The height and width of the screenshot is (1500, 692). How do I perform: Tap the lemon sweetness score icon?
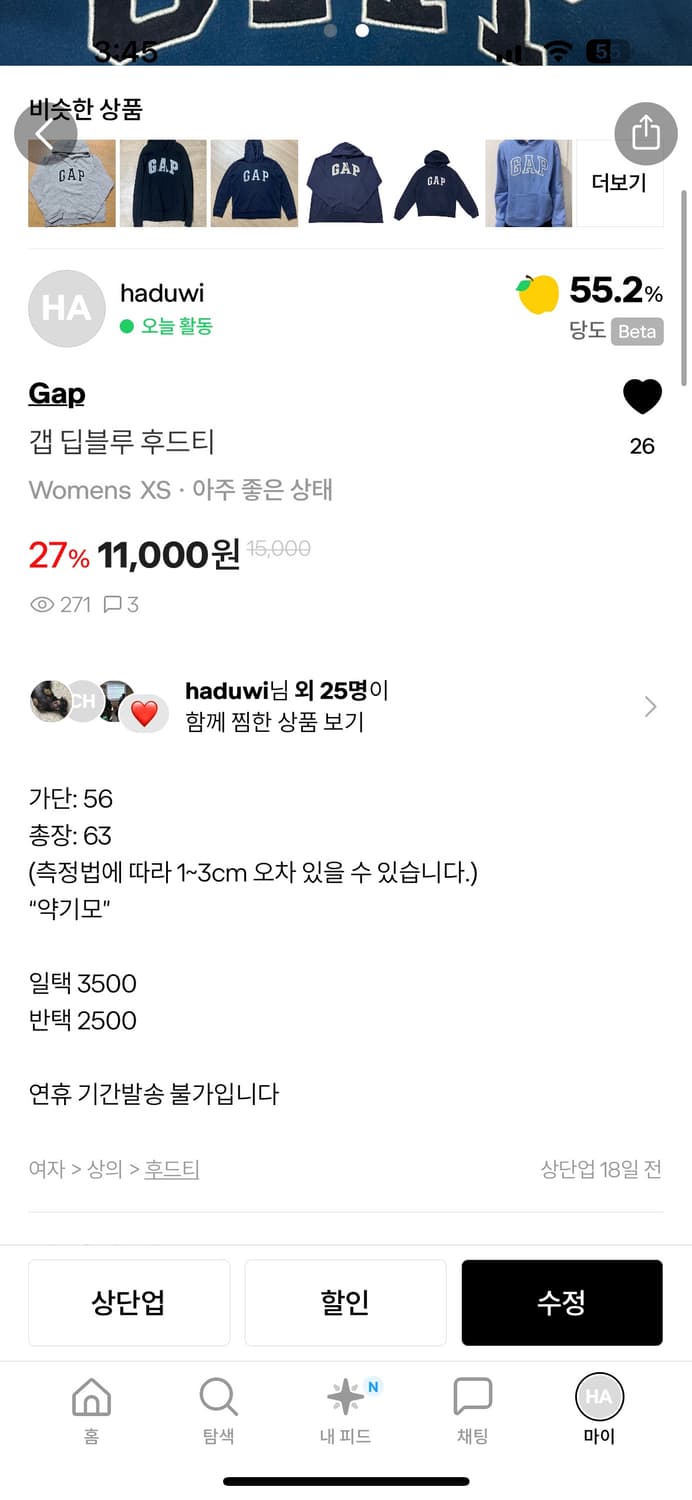pos(538,294)
